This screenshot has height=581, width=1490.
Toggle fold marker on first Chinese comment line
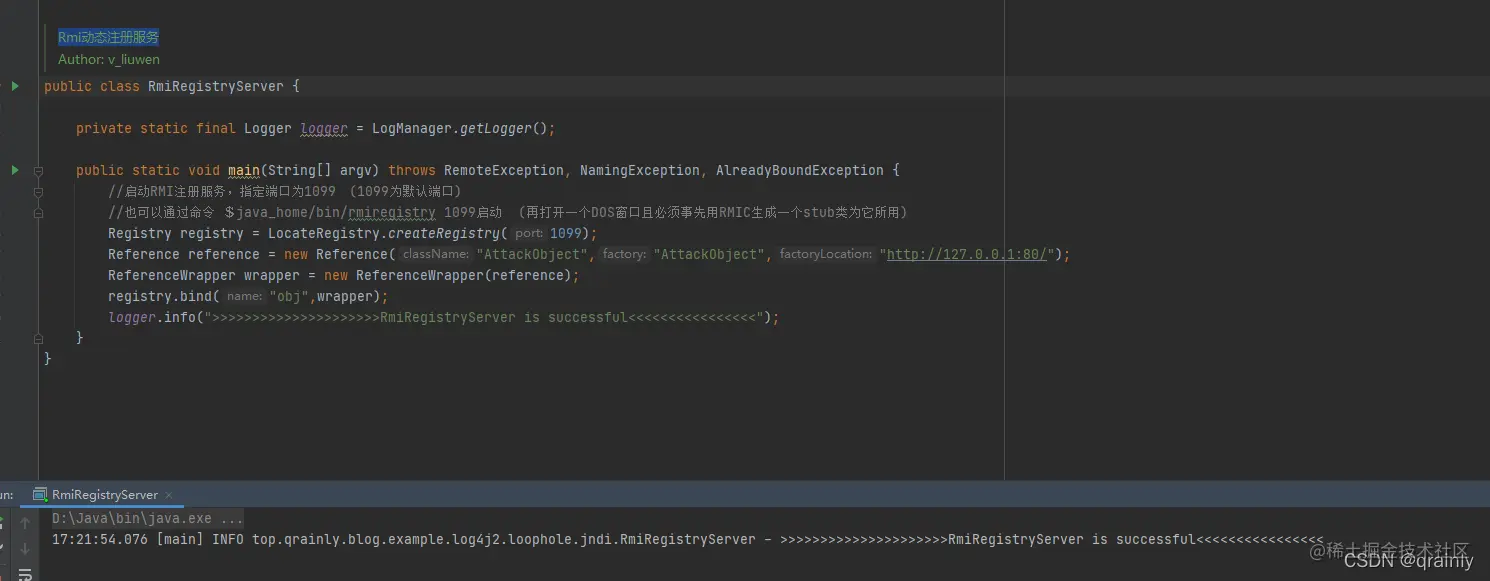38,192
